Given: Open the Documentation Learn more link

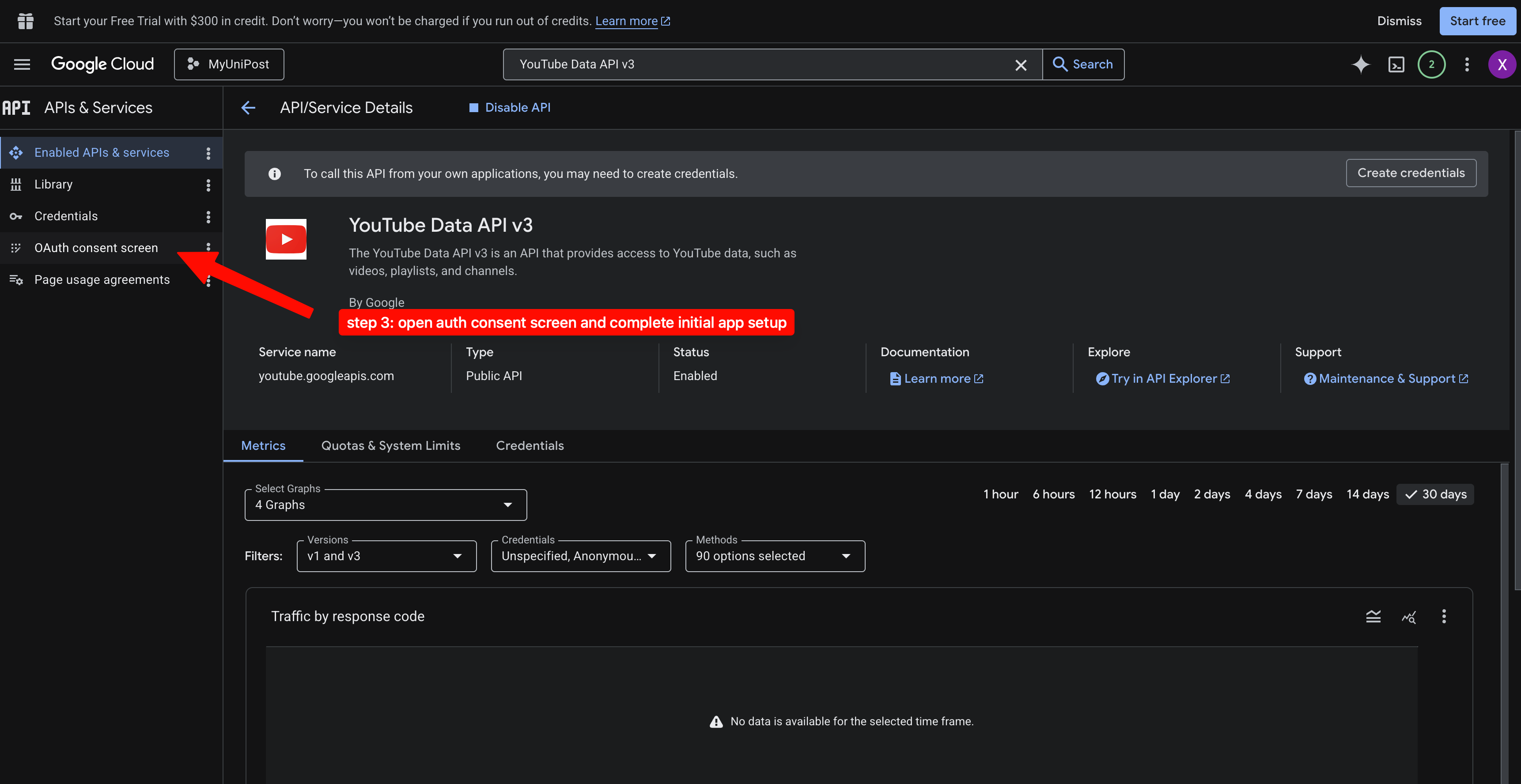Looking at the screenshot, I should (x=936, y=378).
